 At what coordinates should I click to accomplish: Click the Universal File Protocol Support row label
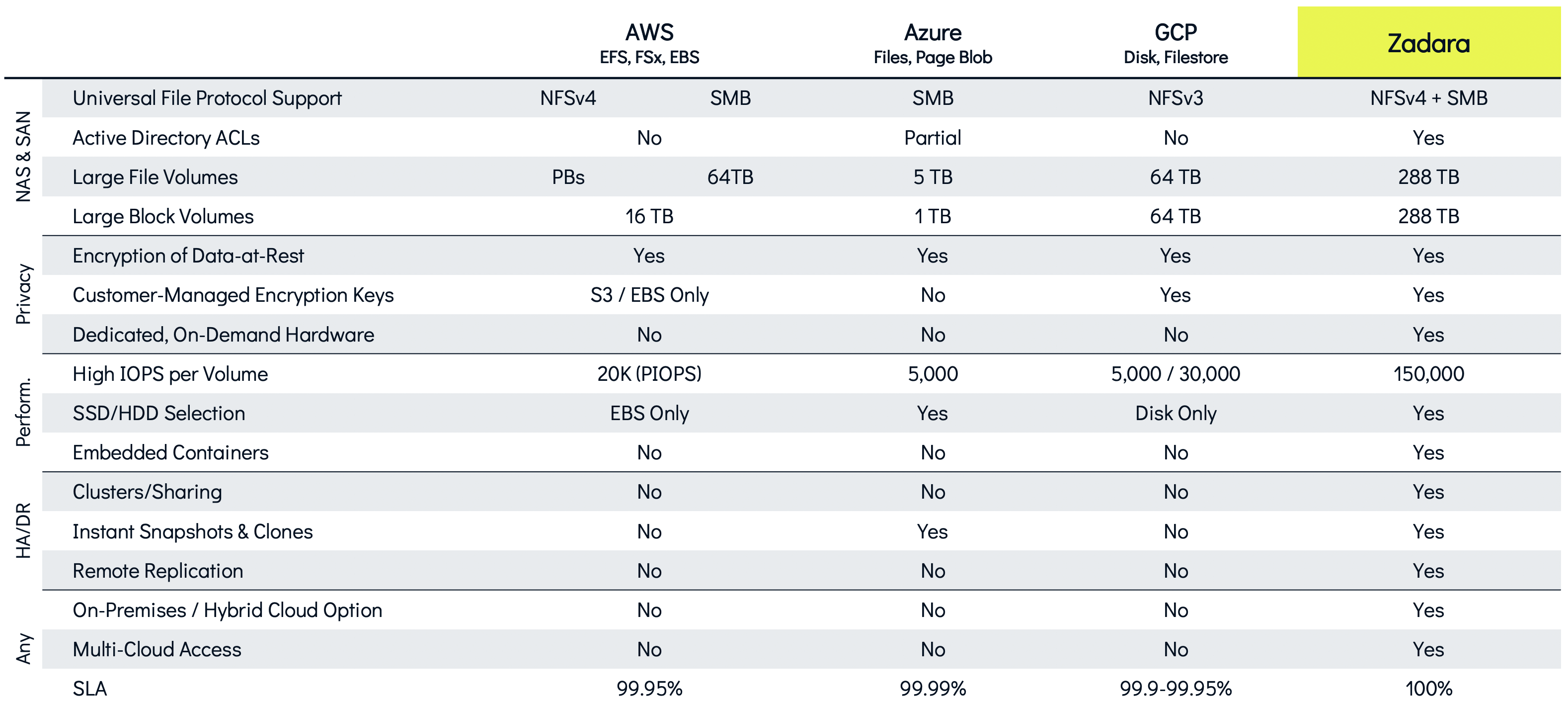(207, 98)
